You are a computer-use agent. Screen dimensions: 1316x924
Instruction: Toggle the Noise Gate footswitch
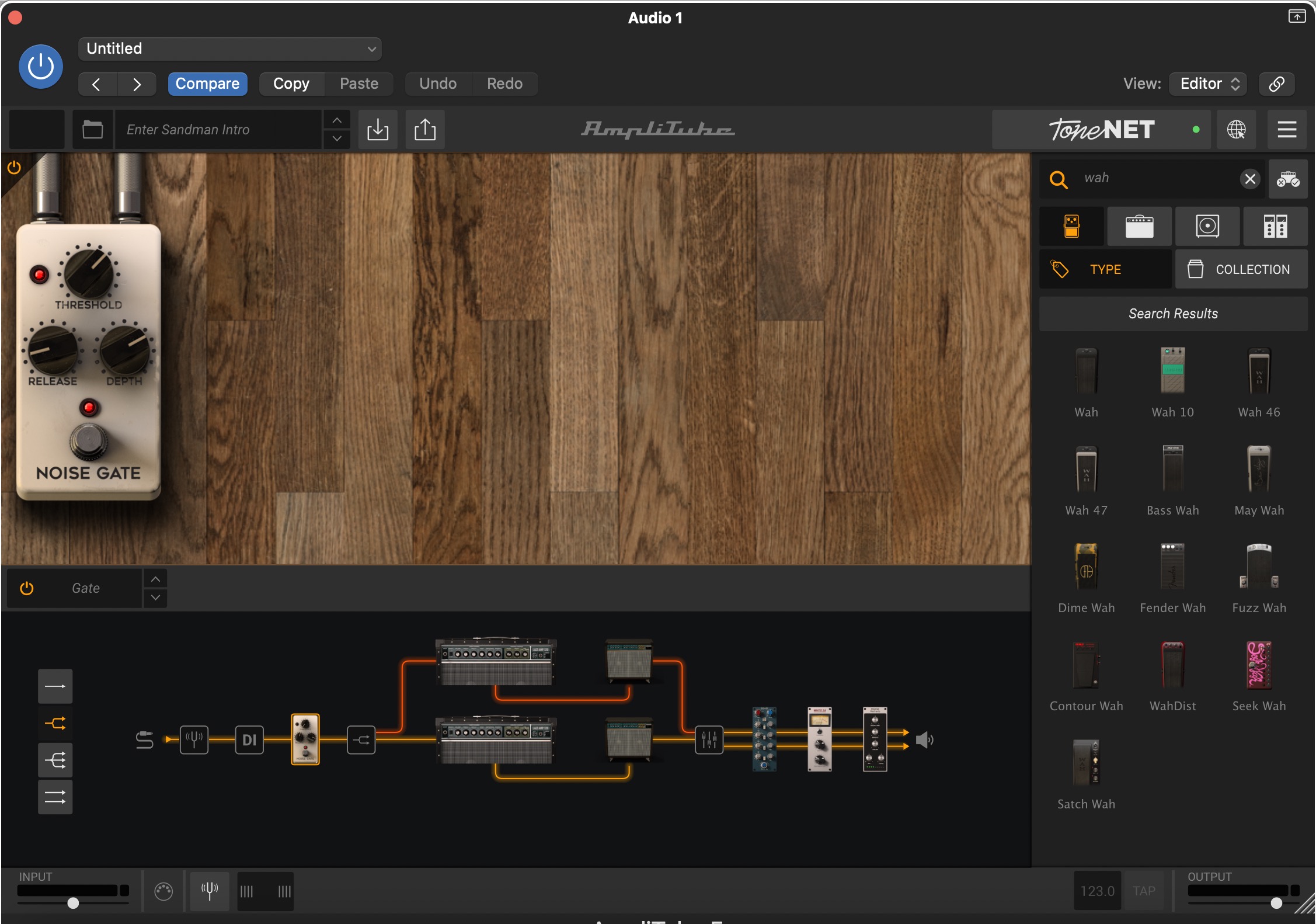point(89,442)
